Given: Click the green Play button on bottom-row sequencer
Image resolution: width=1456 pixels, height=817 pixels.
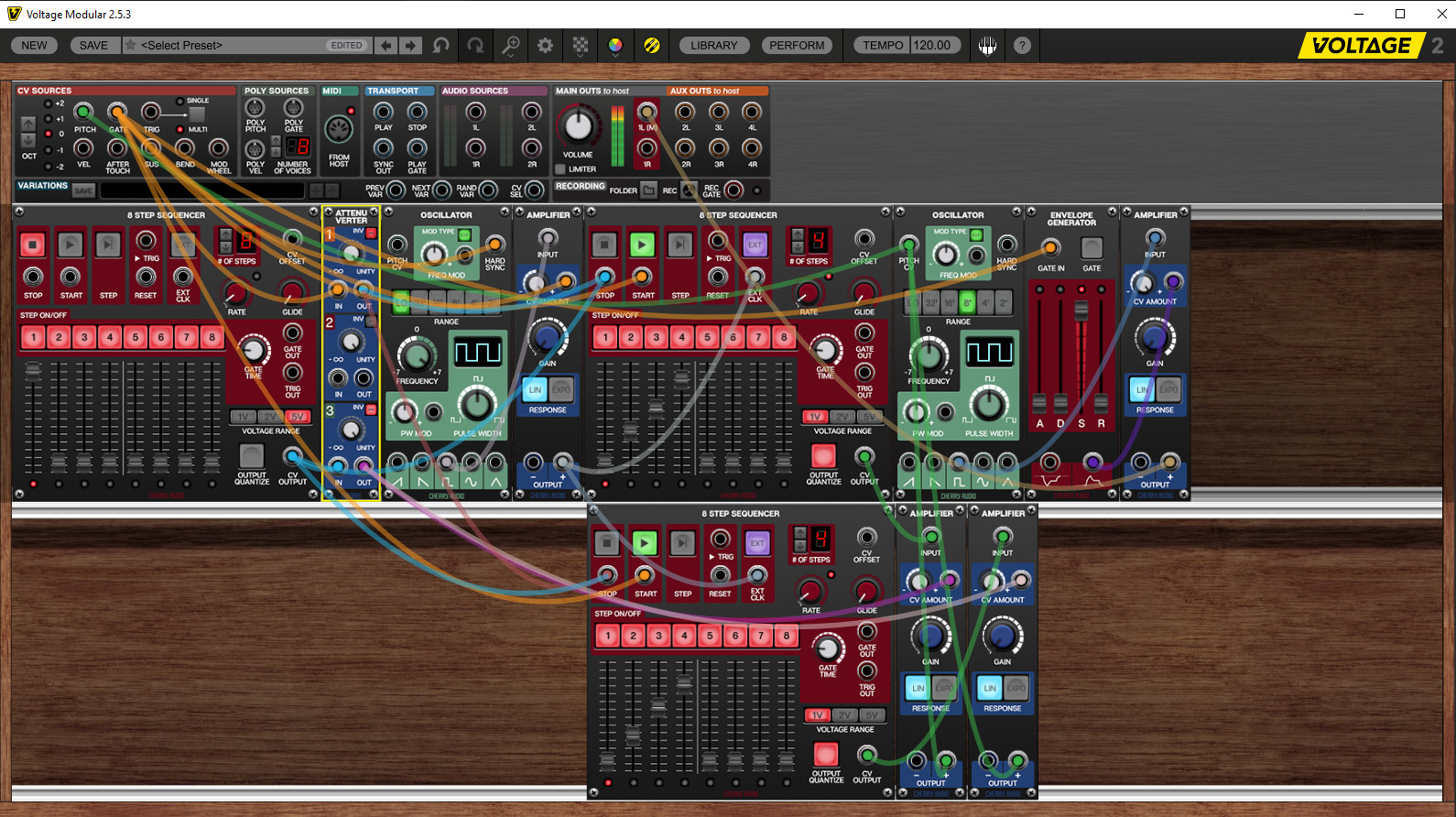Looking at the screenshot, I should 645,543.
